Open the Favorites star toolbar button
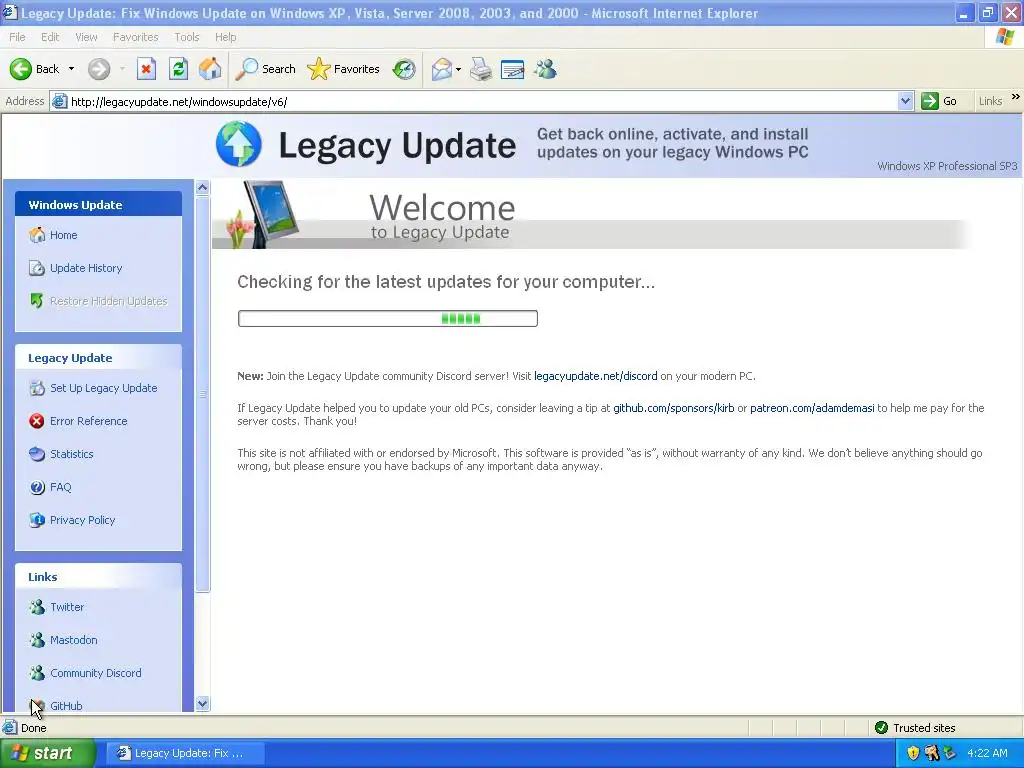The width and height of the screenshot is (1024, 768). 344,69
